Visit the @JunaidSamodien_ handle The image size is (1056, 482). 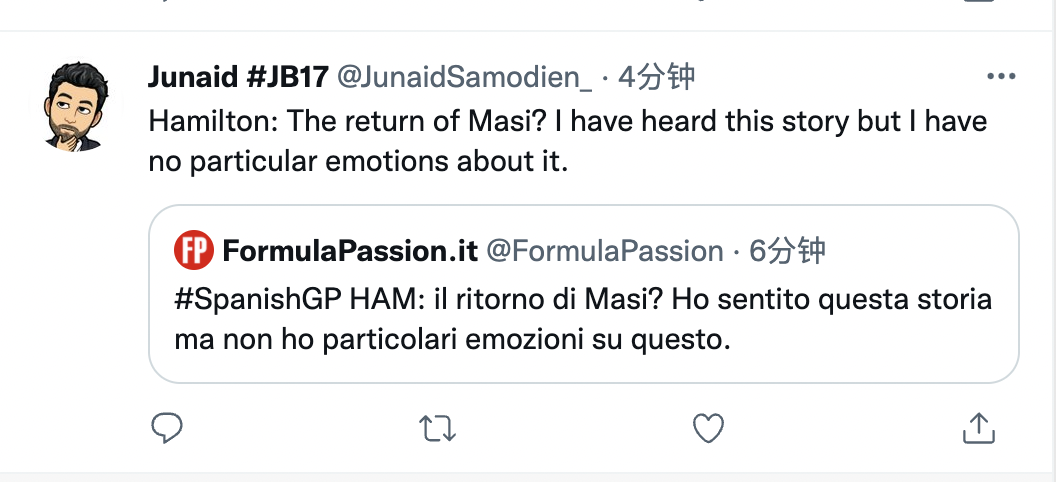464,78
